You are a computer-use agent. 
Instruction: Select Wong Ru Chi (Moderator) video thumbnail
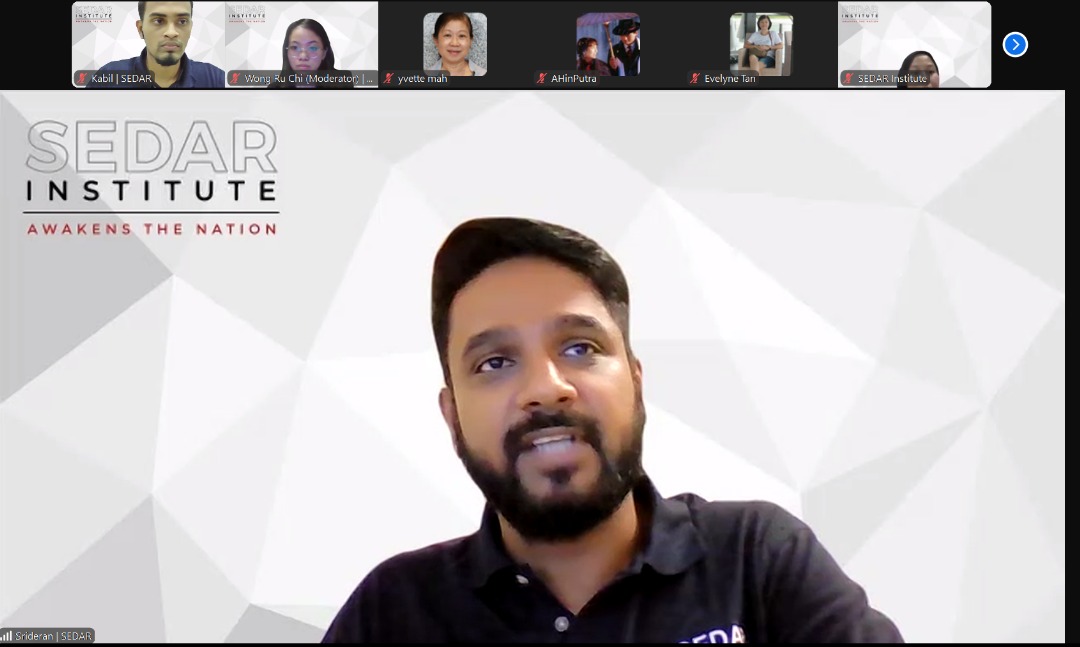click(302, 44)
